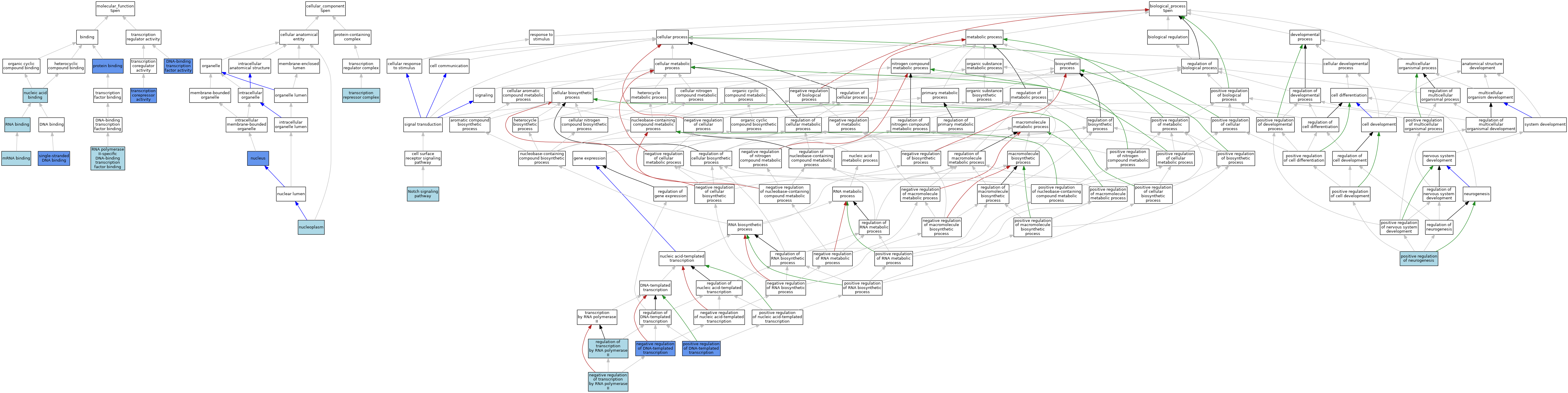Screen dimensions: 1568x393
Task: Click the 'cellular developmental process' node
Action: pyautogui.click(x=1346, y=66)
